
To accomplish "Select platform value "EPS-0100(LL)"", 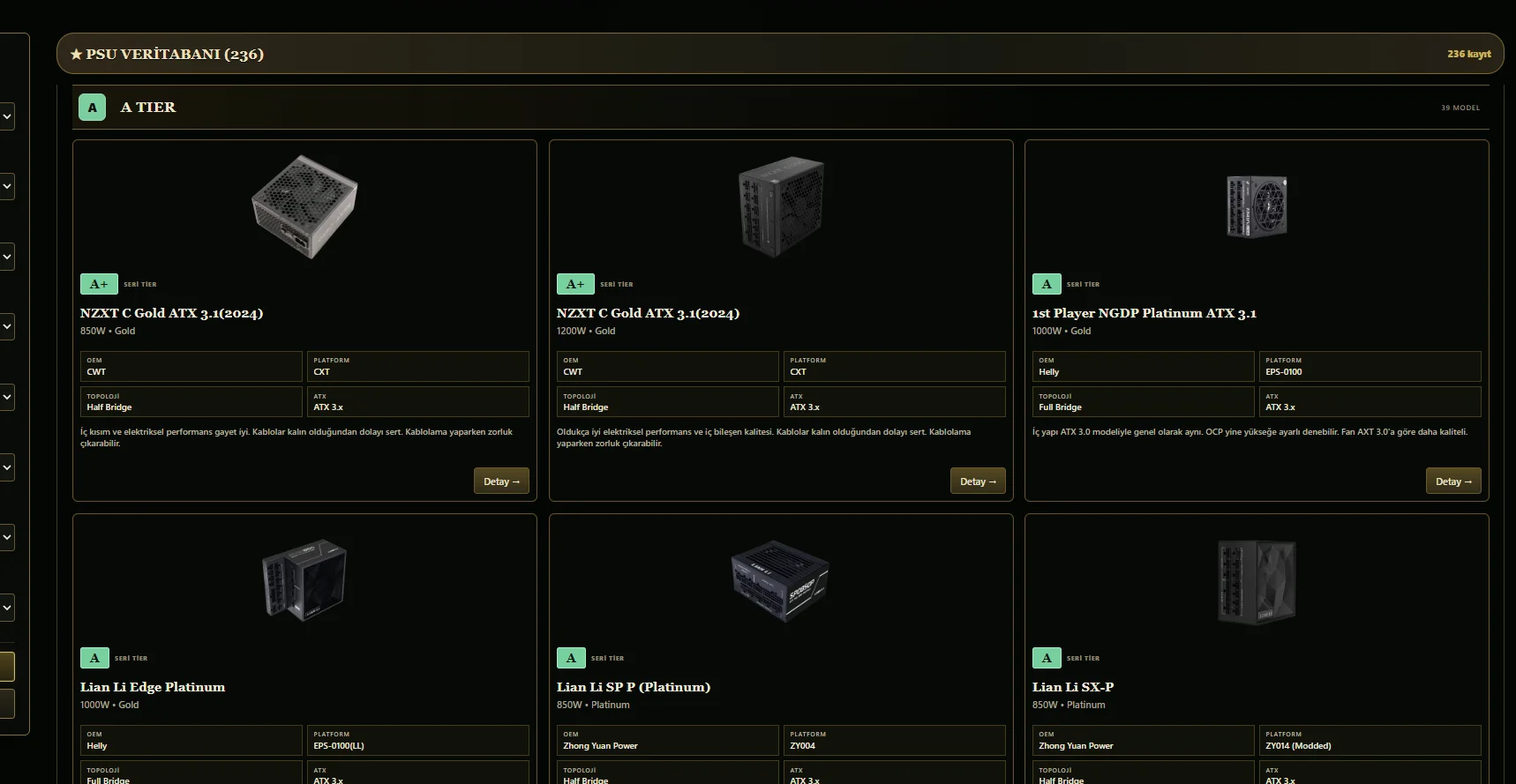I will pyautogui.click(x=339, y=746).
